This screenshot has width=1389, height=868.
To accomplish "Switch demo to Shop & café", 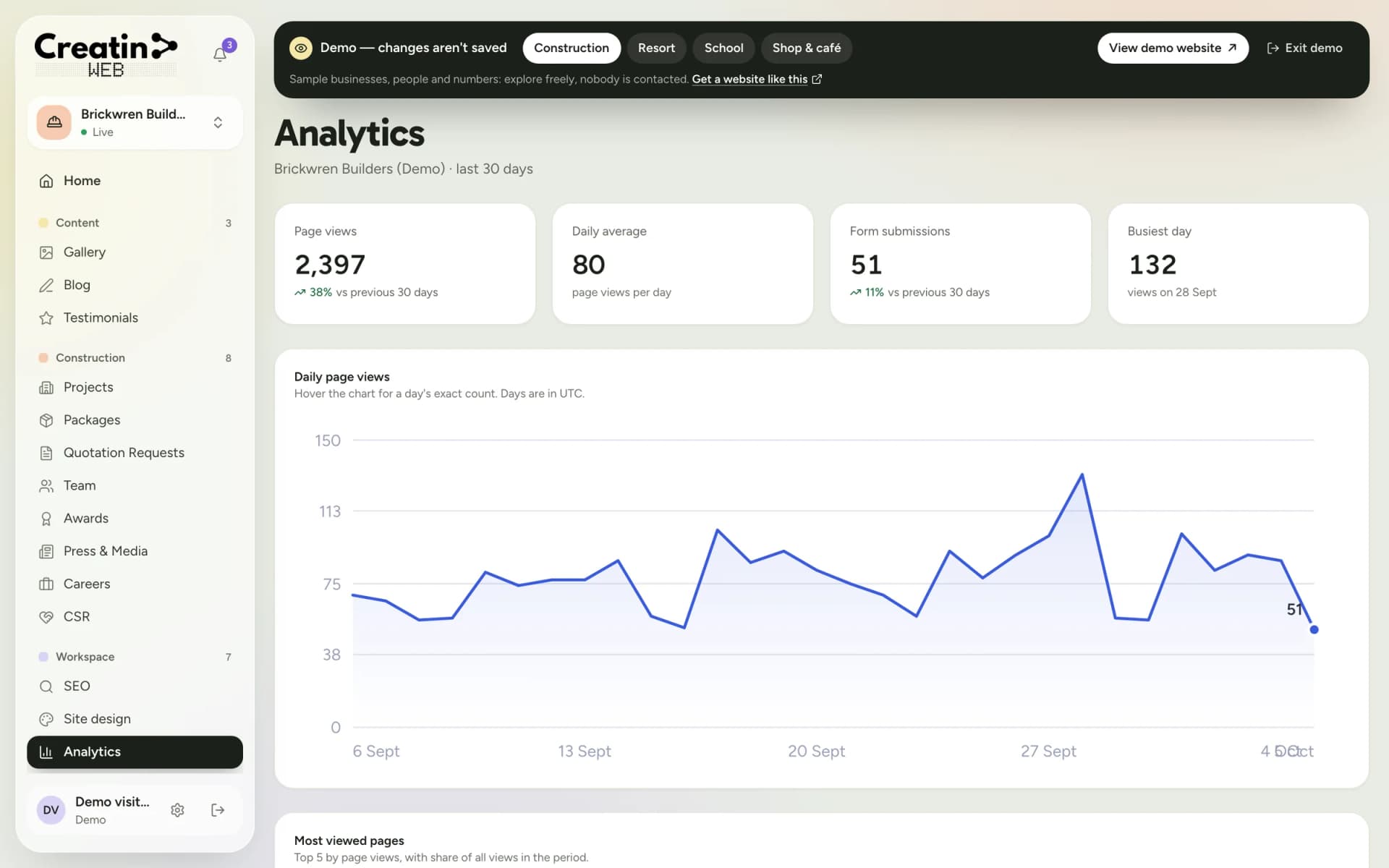I will [x=807, y=48].
